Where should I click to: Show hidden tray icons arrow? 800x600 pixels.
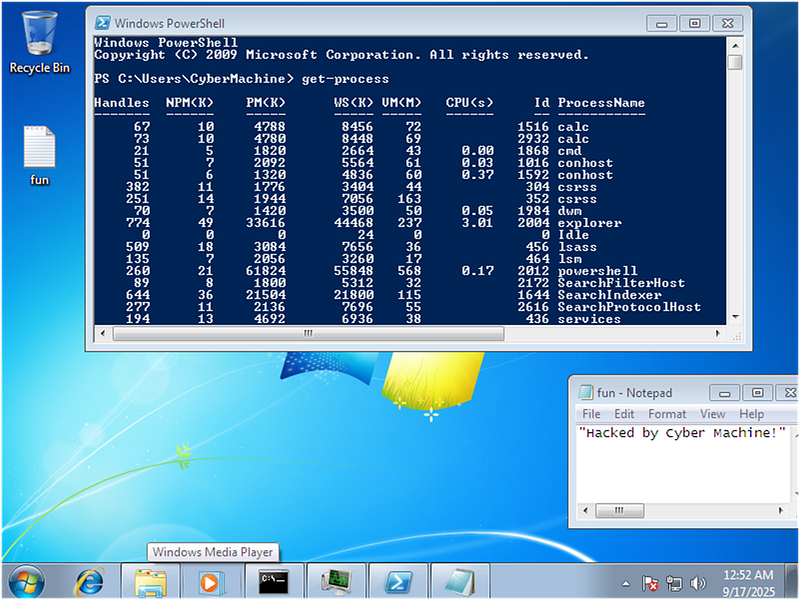coord(626,583)
